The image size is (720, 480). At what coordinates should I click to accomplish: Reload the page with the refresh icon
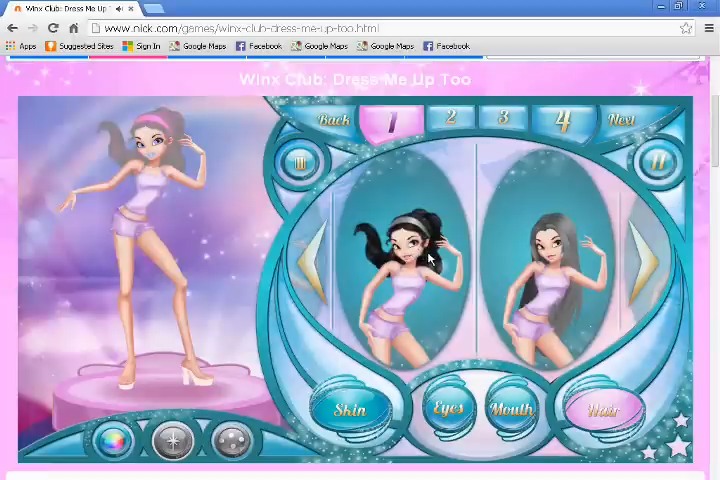(53, 28)
